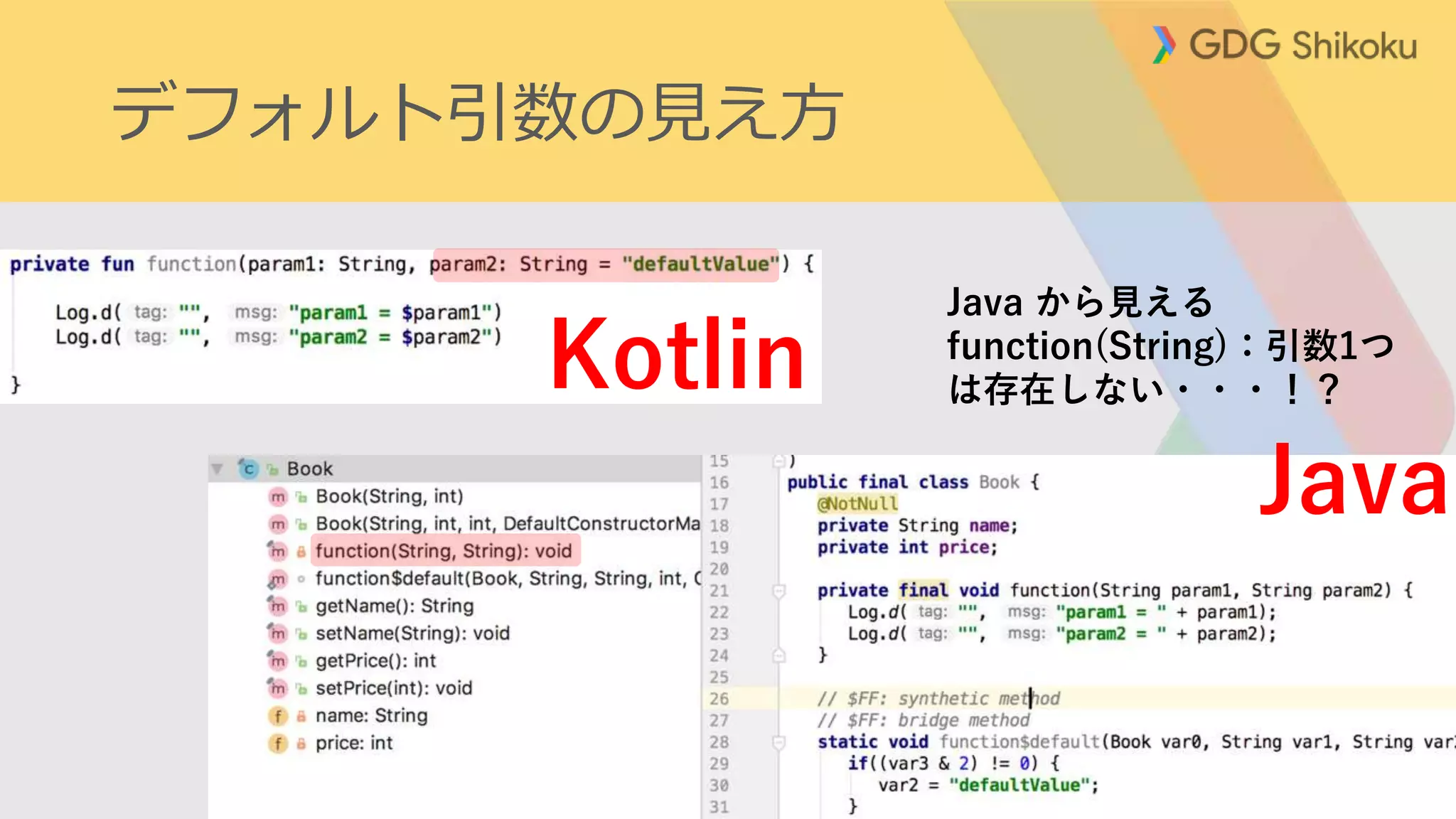Collapse the Book class node in the structure tree

(x=218, y=469)
